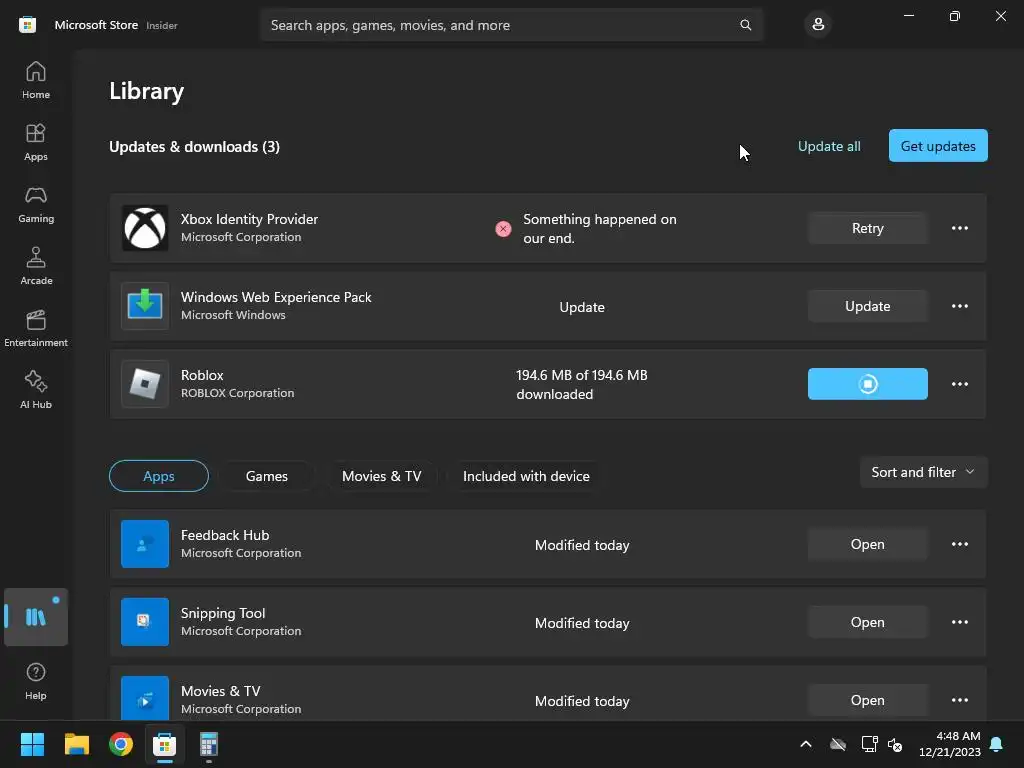Switch to the Movies & TV filter tab
The width and height of the screenshot is (1024, 768).
[381, 476]
